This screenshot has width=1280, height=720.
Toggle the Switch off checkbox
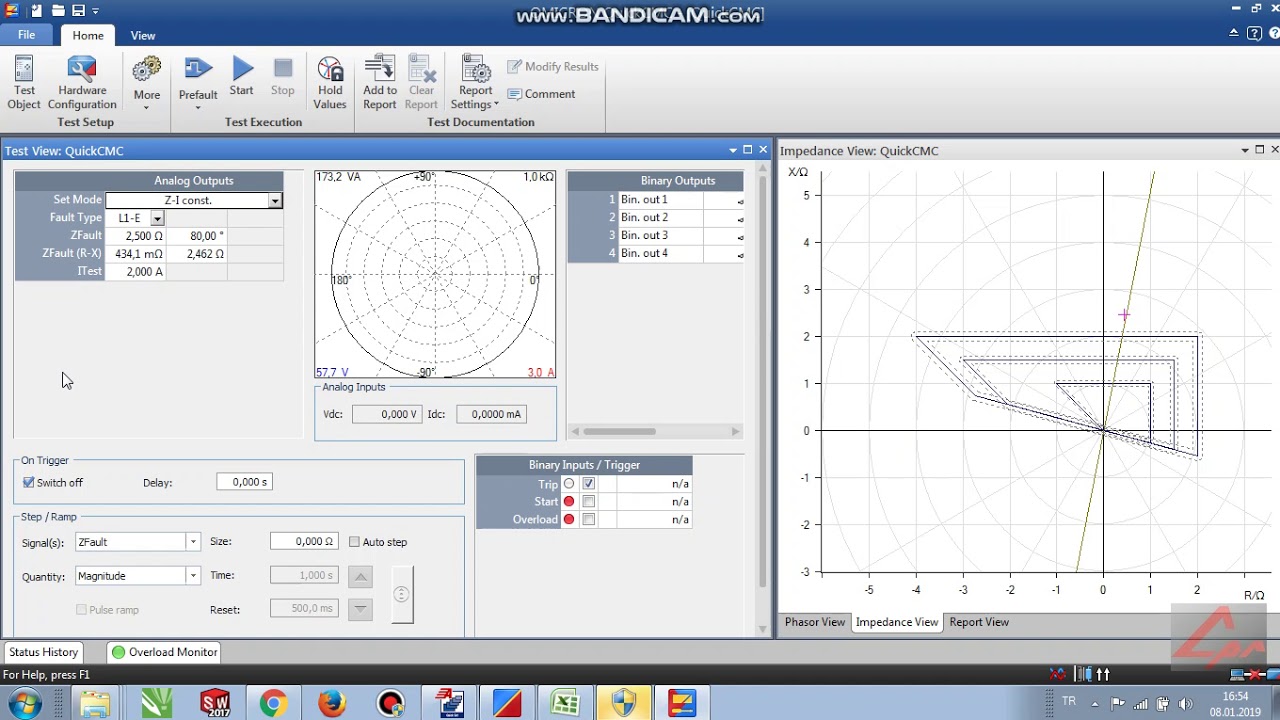pos(29,482)
